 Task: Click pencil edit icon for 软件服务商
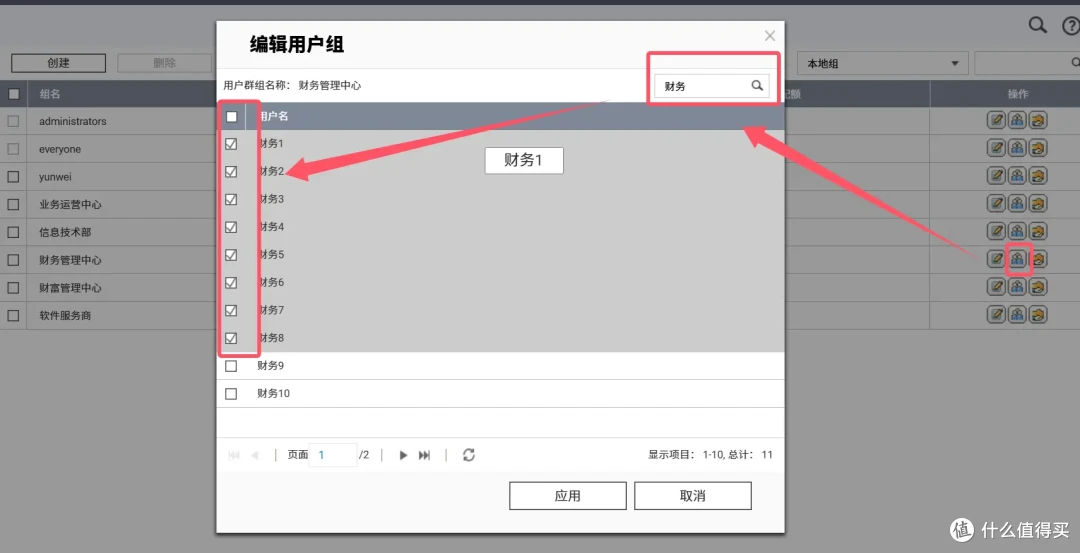(996, 315)
